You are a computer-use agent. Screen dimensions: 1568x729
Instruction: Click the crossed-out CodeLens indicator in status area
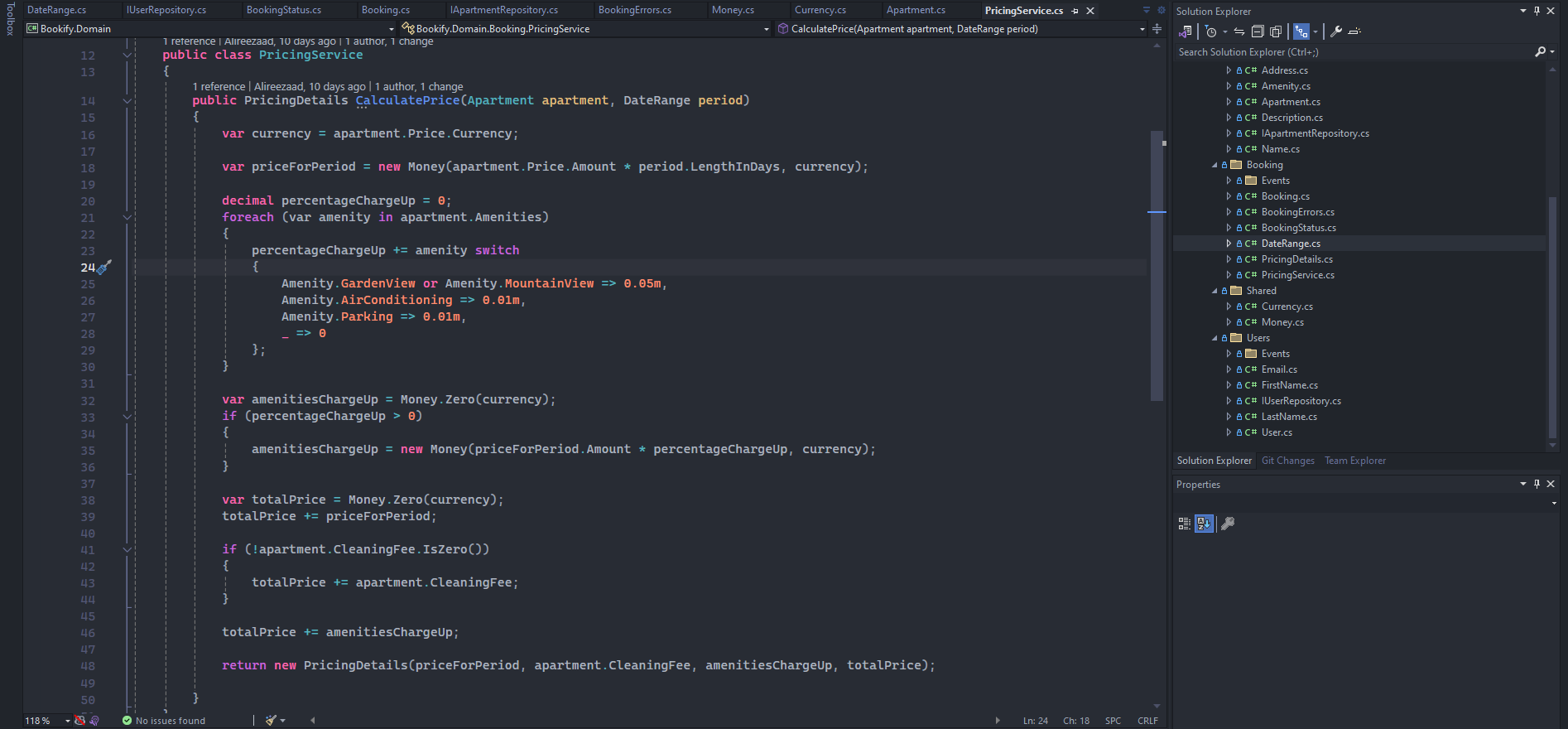[x=79, y=721]
